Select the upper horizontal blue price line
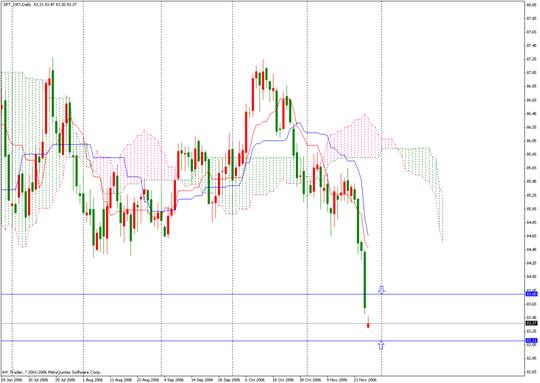 [x=262, y=294]
